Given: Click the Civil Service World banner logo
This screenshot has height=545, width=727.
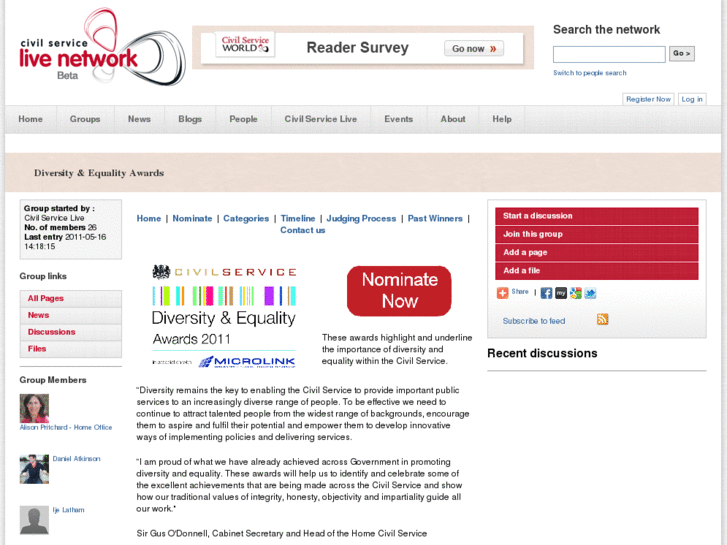Looking at the screenshot, I should click(x=245, y=45).
